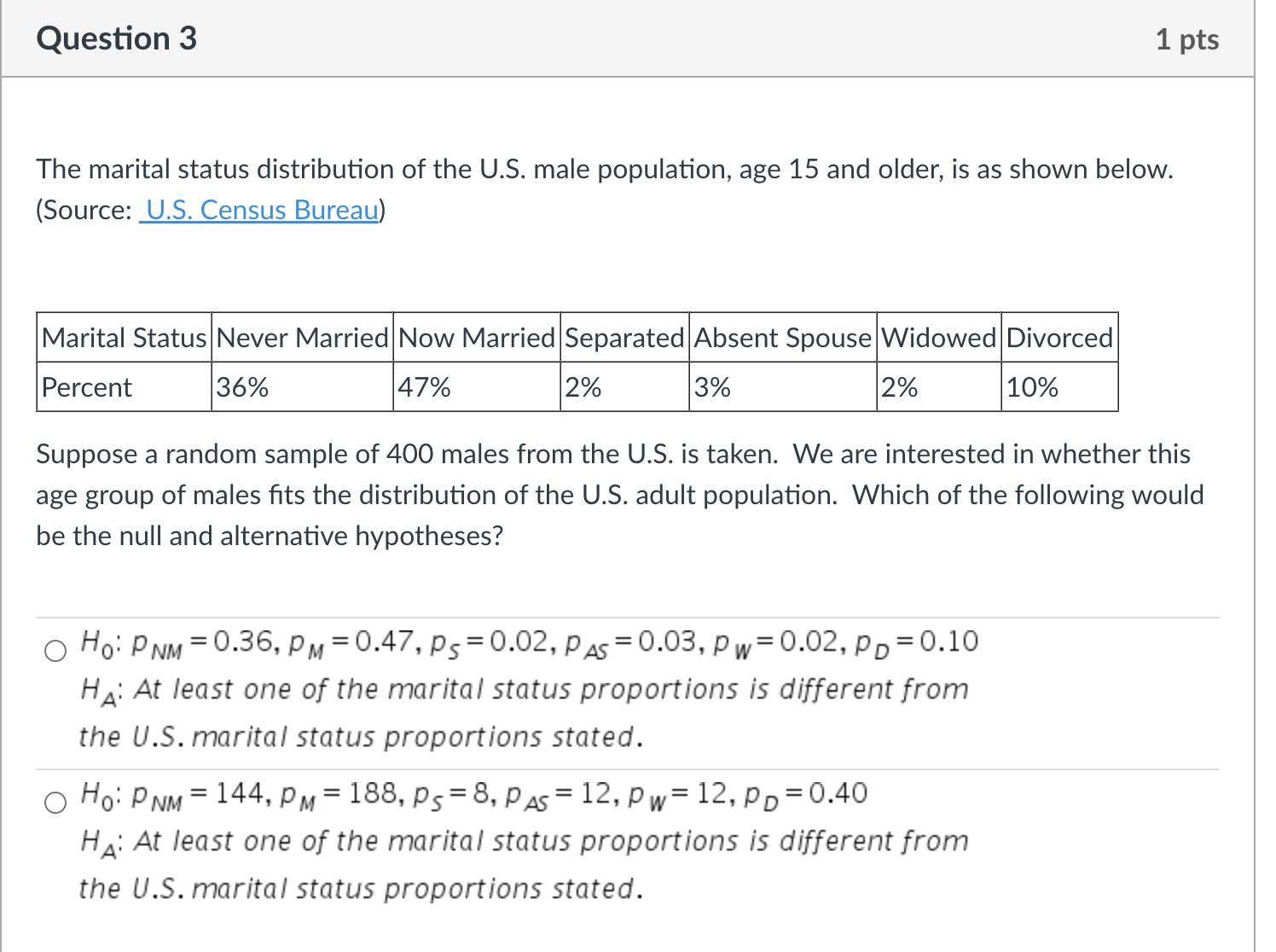The image size is (1276, 952).
Task: Click the 10% table cell
Action: 1031,387
